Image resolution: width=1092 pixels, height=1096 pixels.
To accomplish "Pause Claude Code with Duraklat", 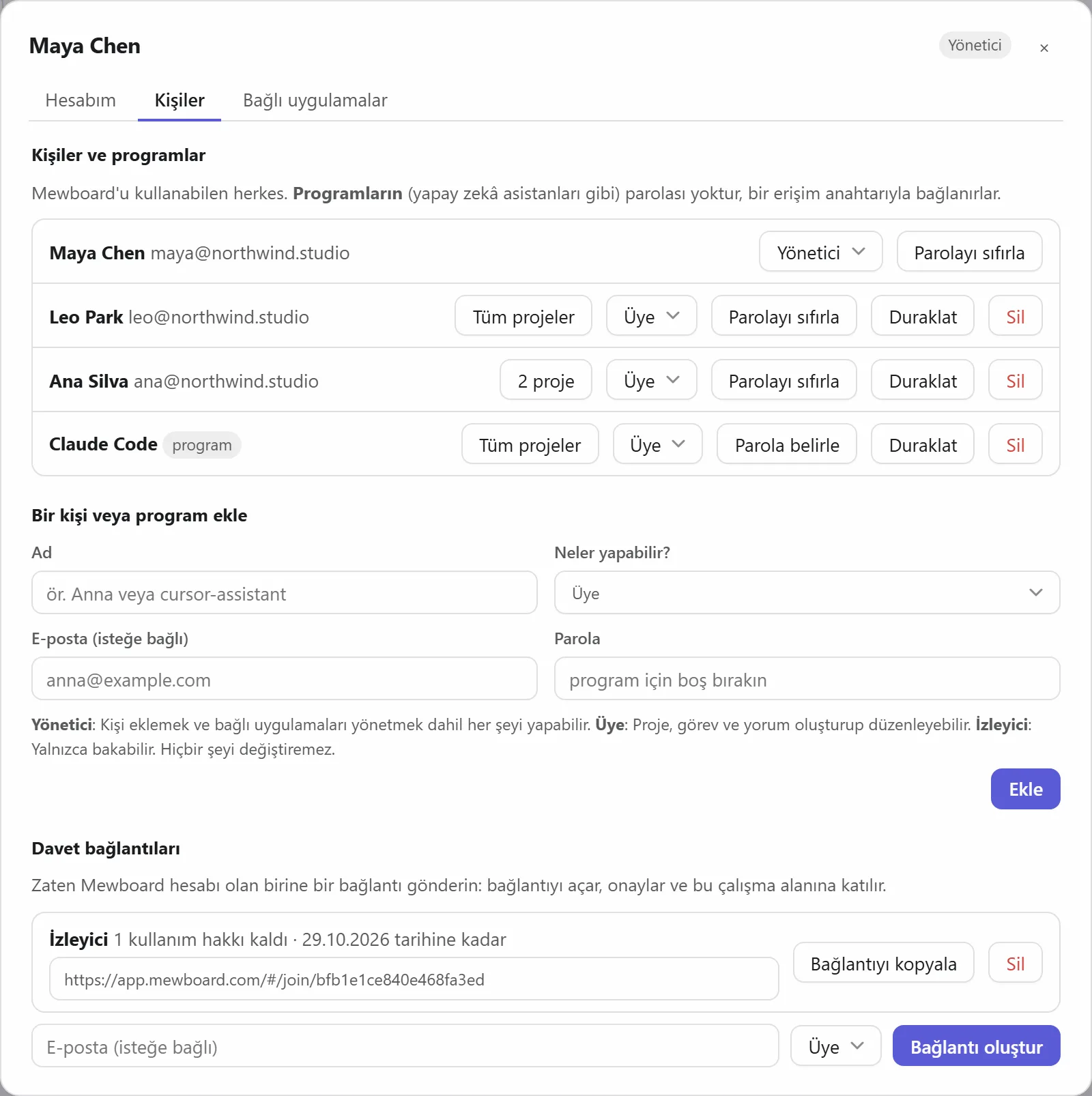I will click(923, 444).
